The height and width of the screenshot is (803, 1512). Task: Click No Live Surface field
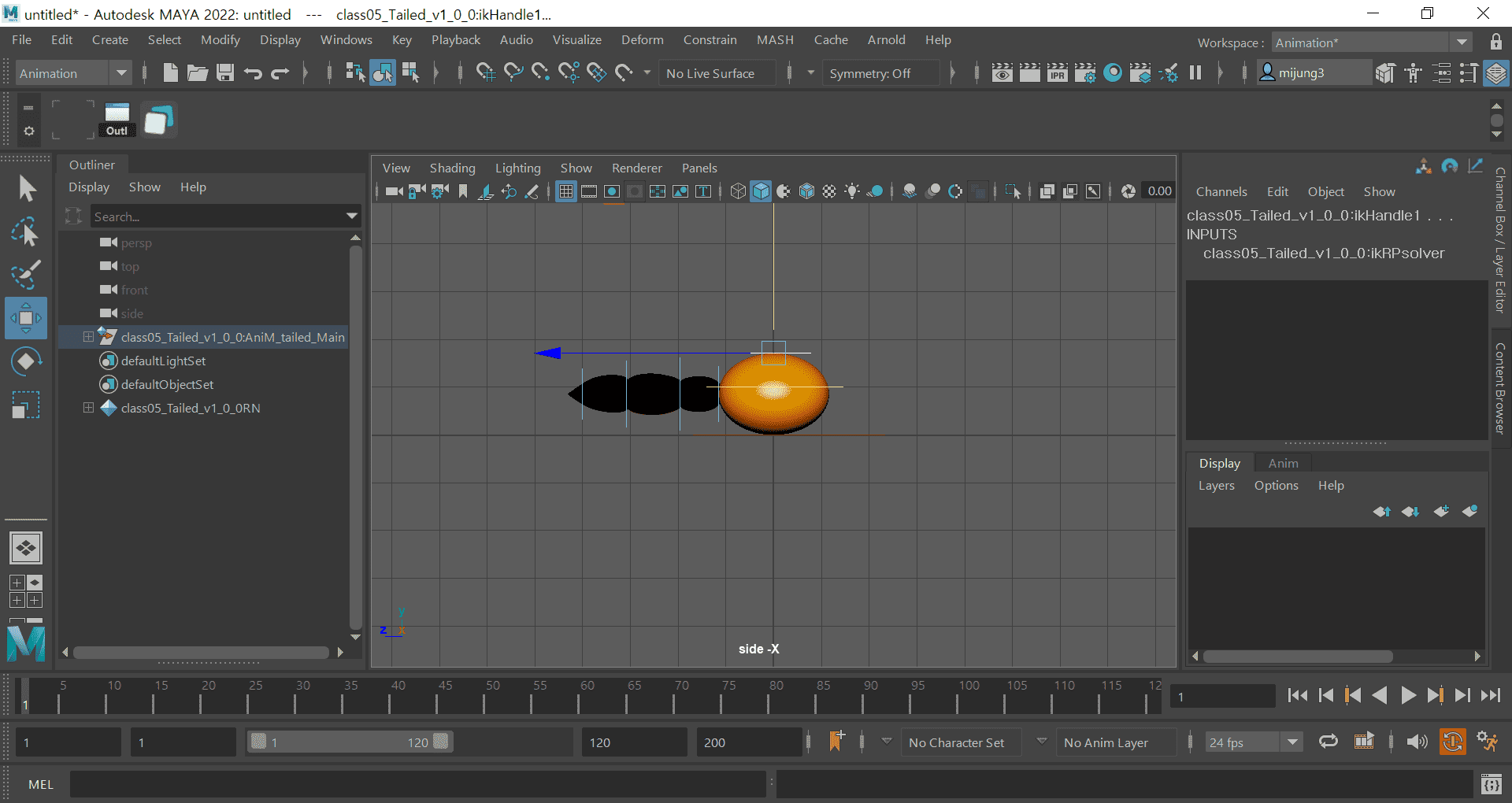(x=717, y=73)
